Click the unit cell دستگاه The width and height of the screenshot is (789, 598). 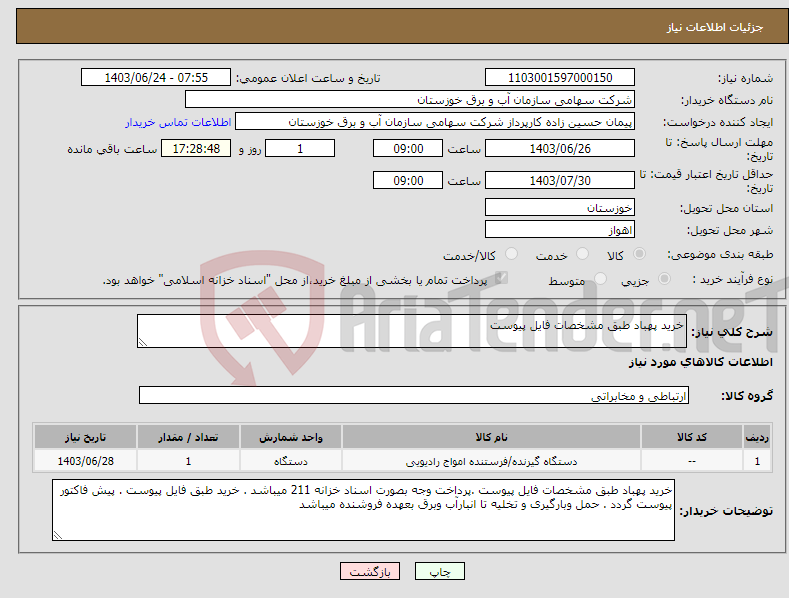pyautogui.click(x=291, y=461)
